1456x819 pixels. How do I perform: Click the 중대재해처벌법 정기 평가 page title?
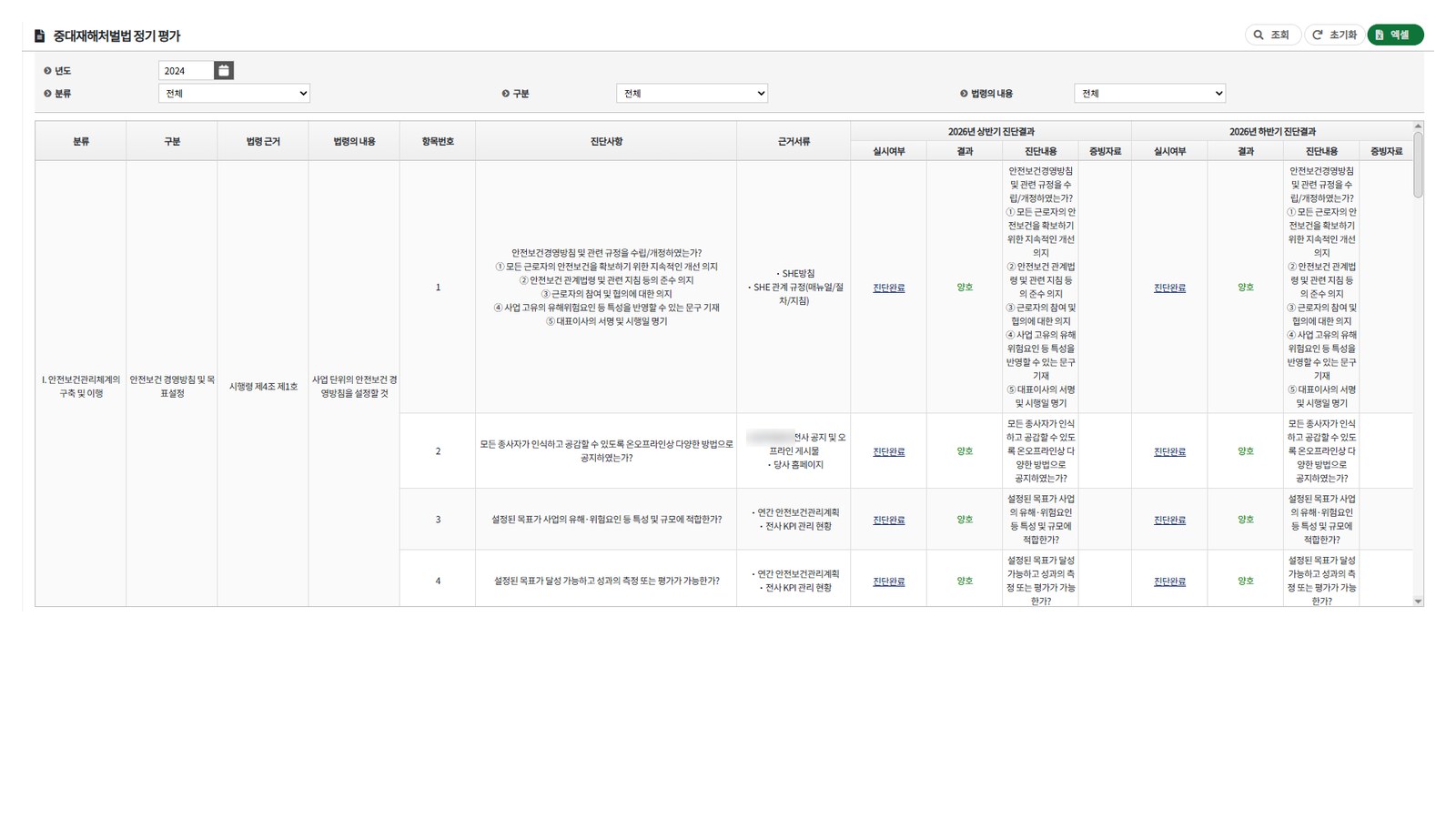point(116,36)
